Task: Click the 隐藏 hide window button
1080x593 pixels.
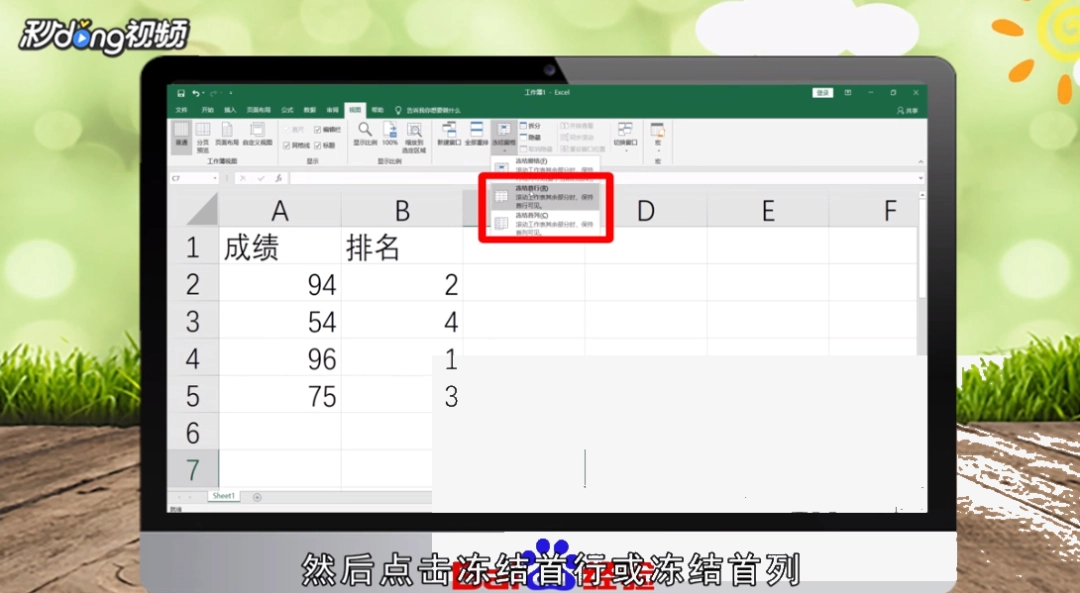Action: coord(530,137)
